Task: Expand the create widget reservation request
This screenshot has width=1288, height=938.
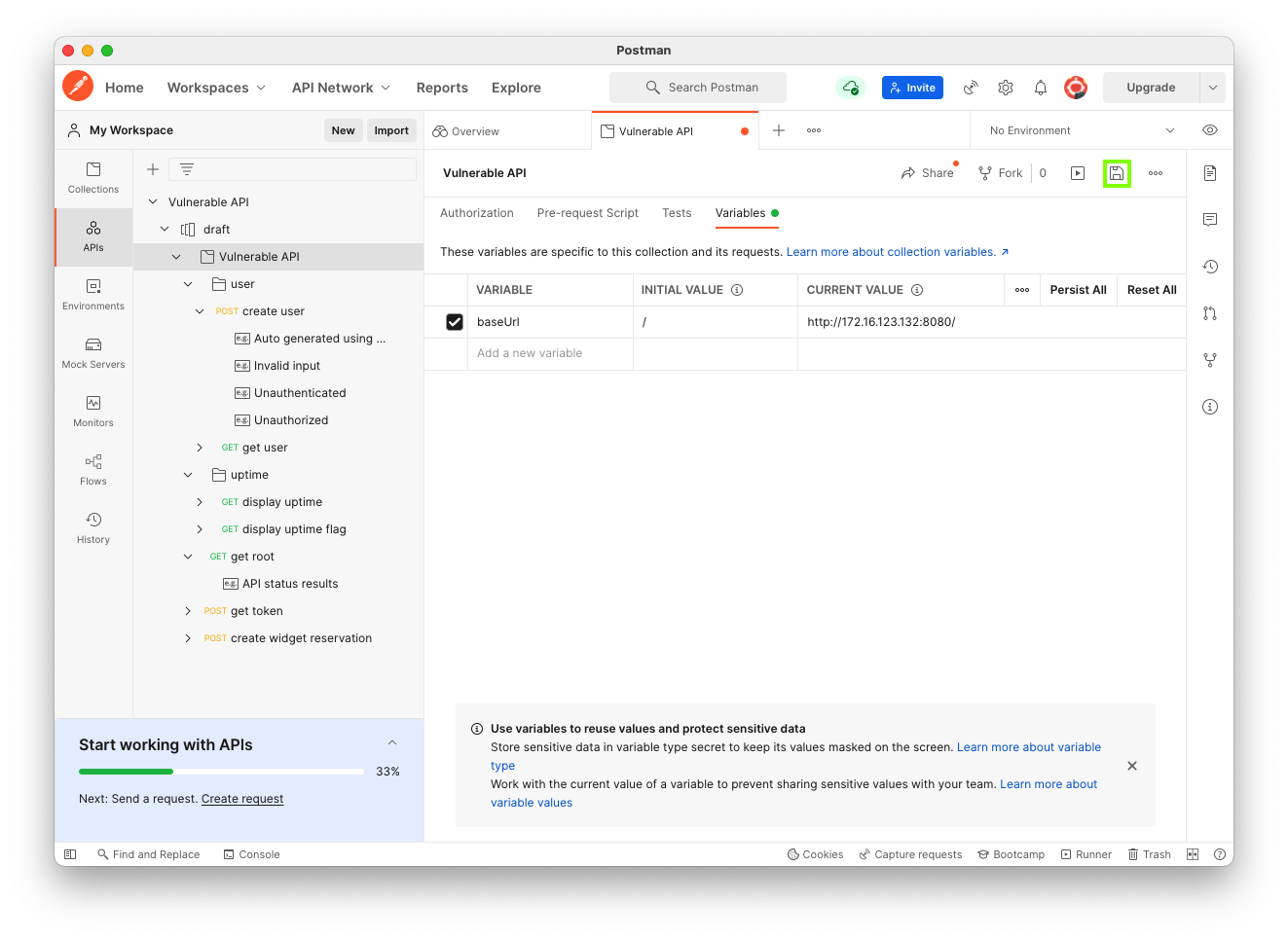Action: (188, 638)
